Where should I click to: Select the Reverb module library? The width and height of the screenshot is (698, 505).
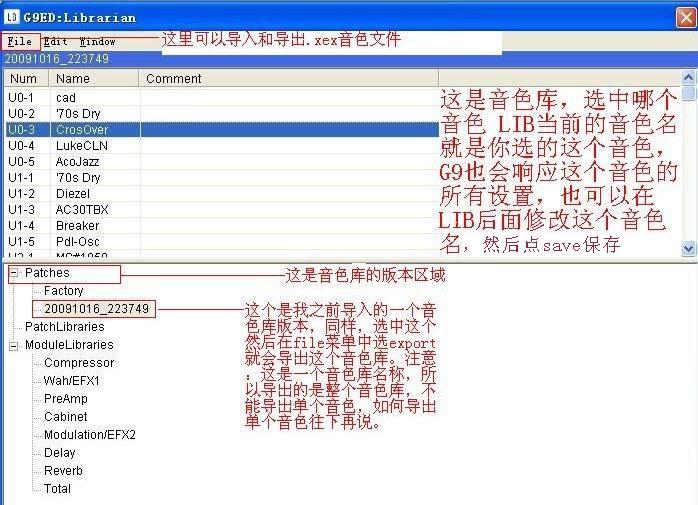tap(63, 471)
